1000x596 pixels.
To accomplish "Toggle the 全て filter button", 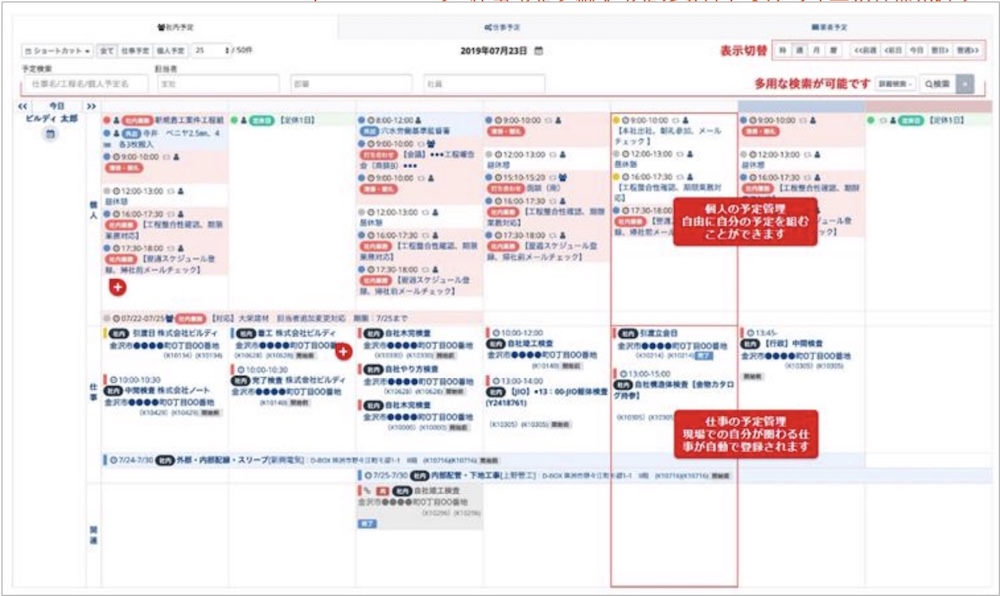I will [x=107, y=50].
